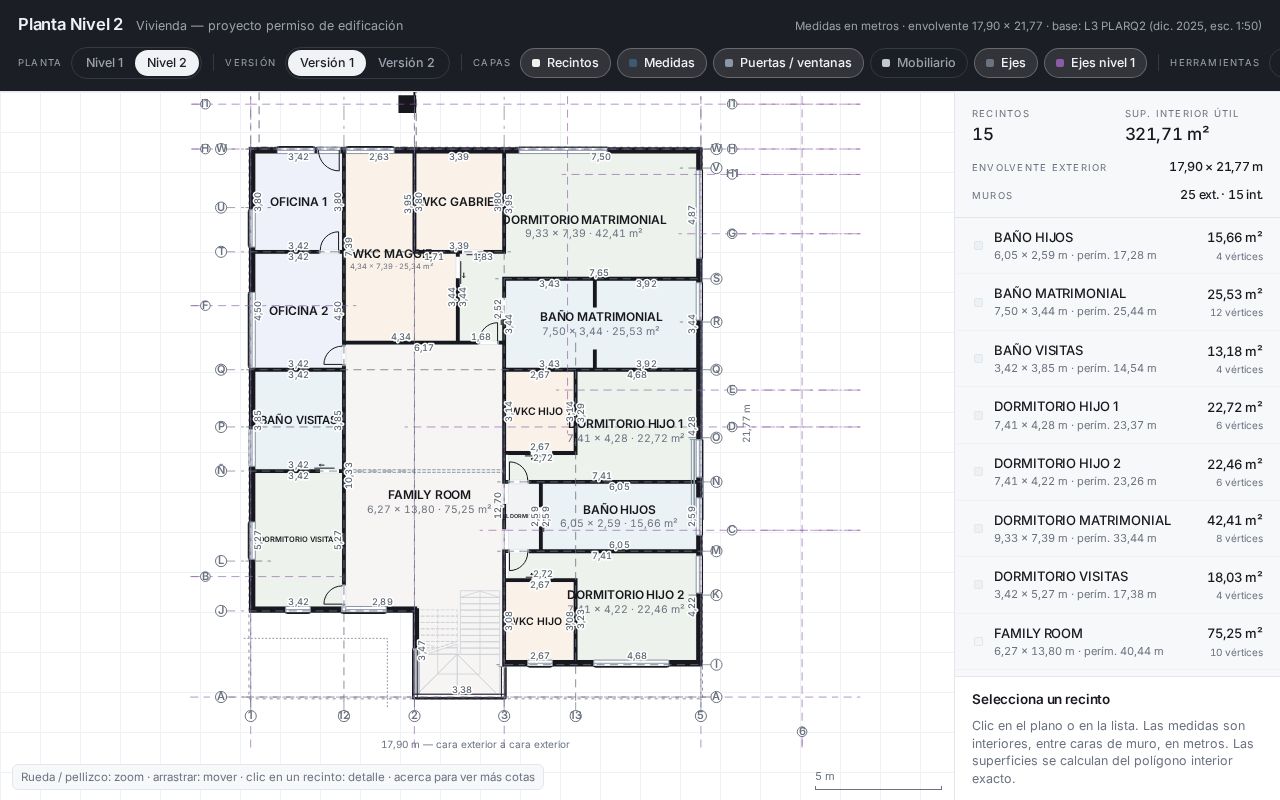Click the 5 m scale bar
The image size is (1280, 800).
[x=878, y=782]
